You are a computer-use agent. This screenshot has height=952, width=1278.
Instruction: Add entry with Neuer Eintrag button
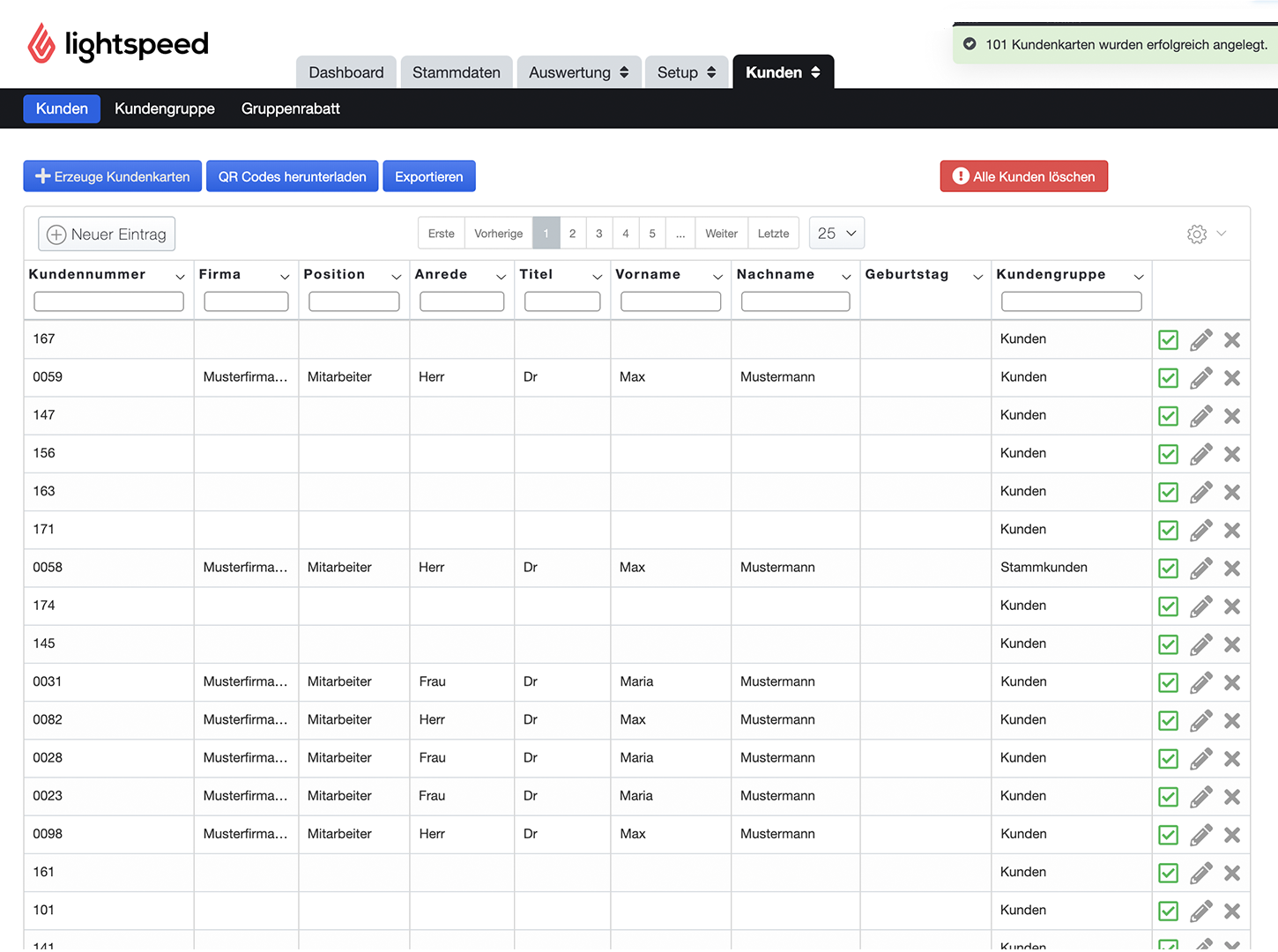point(107,234)
